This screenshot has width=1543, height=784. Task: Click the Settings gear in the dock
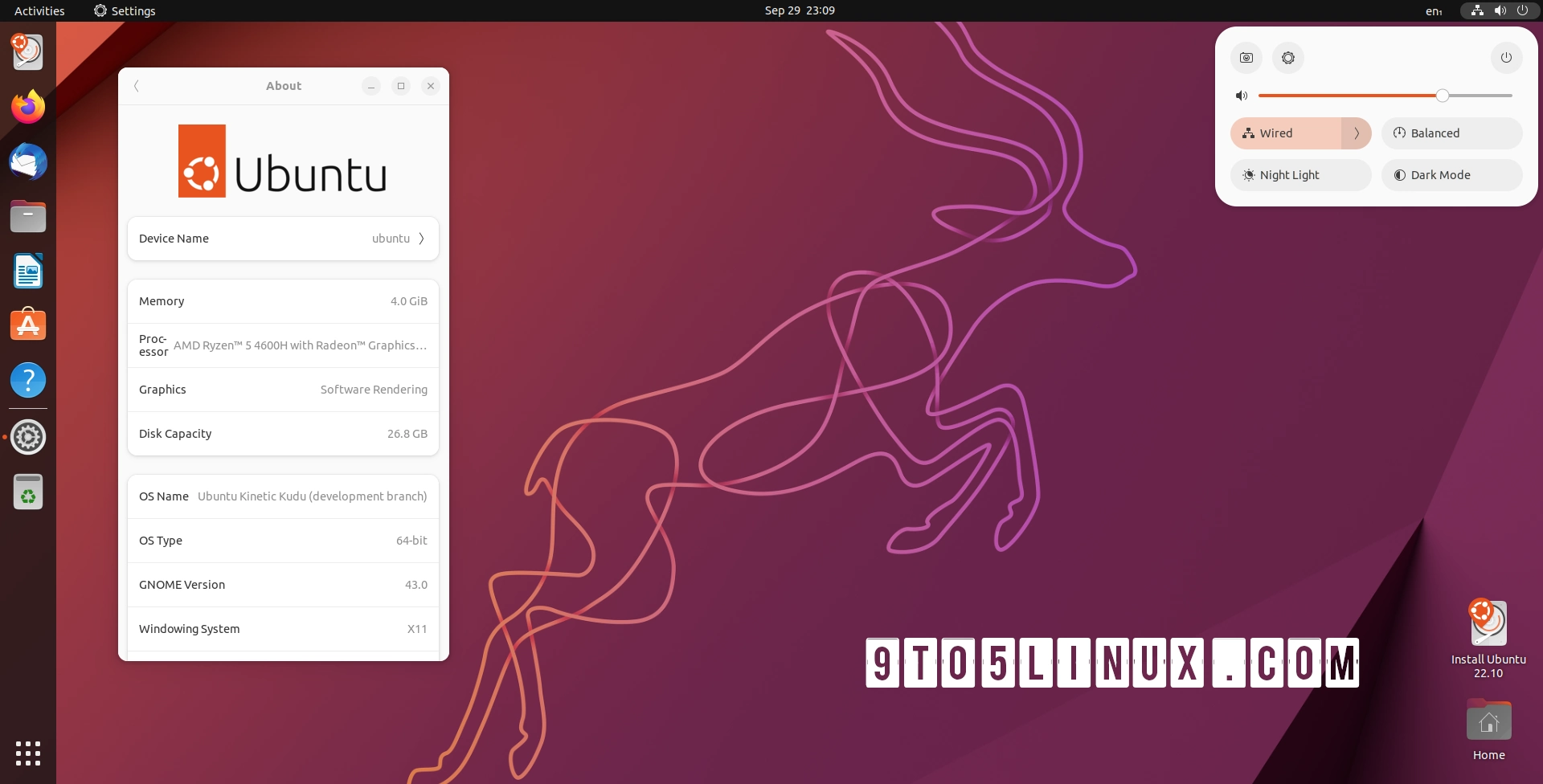28,437
